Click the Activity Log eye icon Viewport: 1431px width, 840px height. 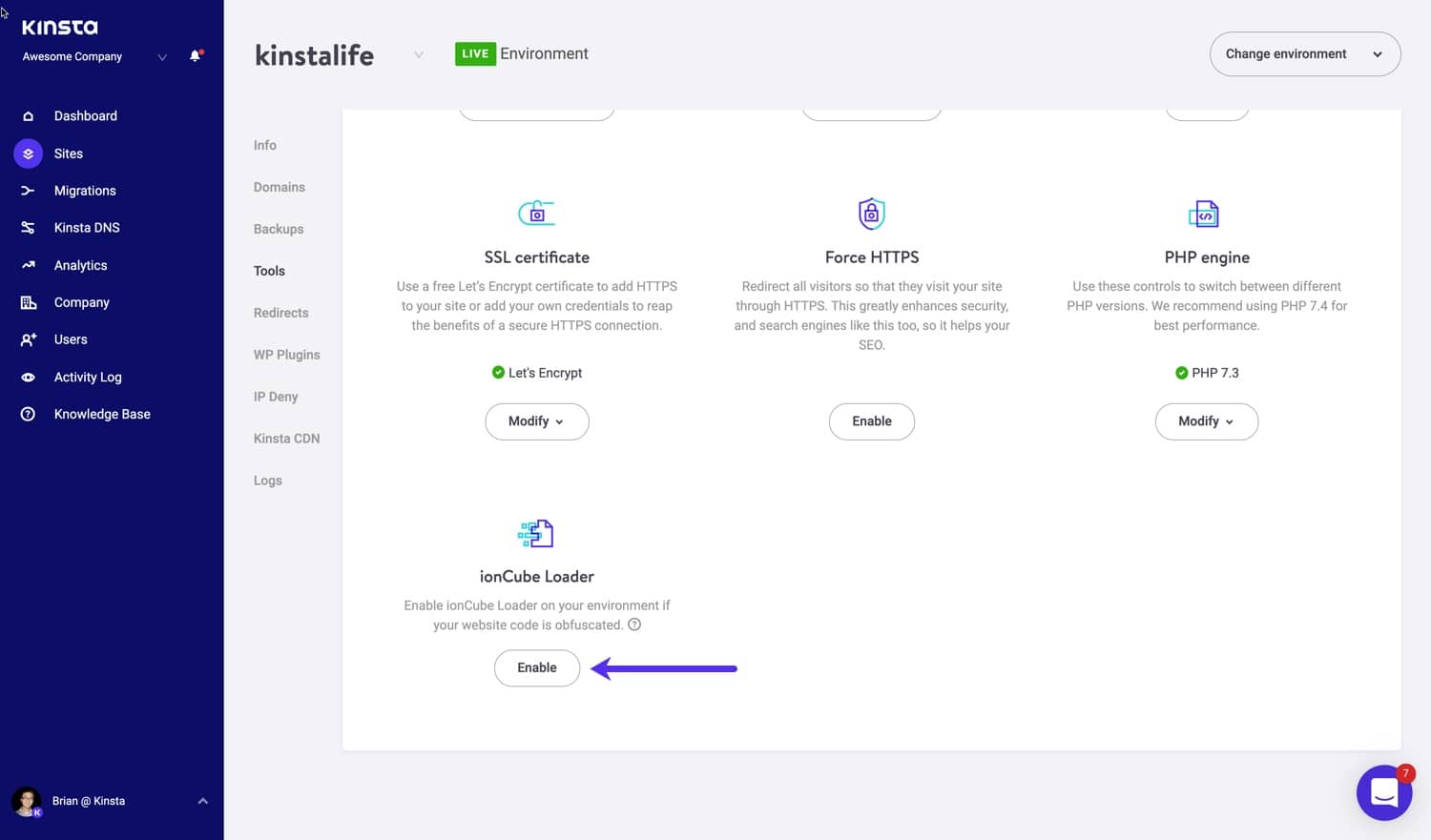[x=29, y=377]
